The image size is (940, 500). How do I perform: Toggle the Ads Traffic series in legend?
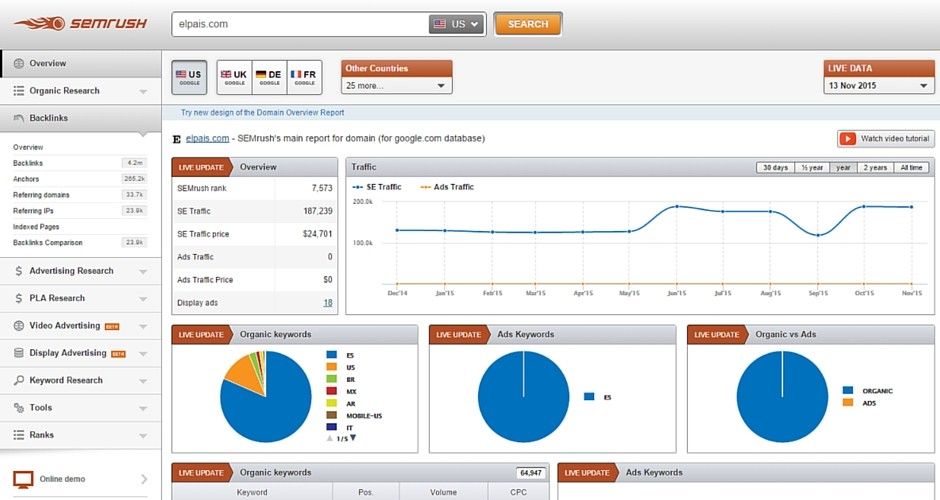(447, 187)
